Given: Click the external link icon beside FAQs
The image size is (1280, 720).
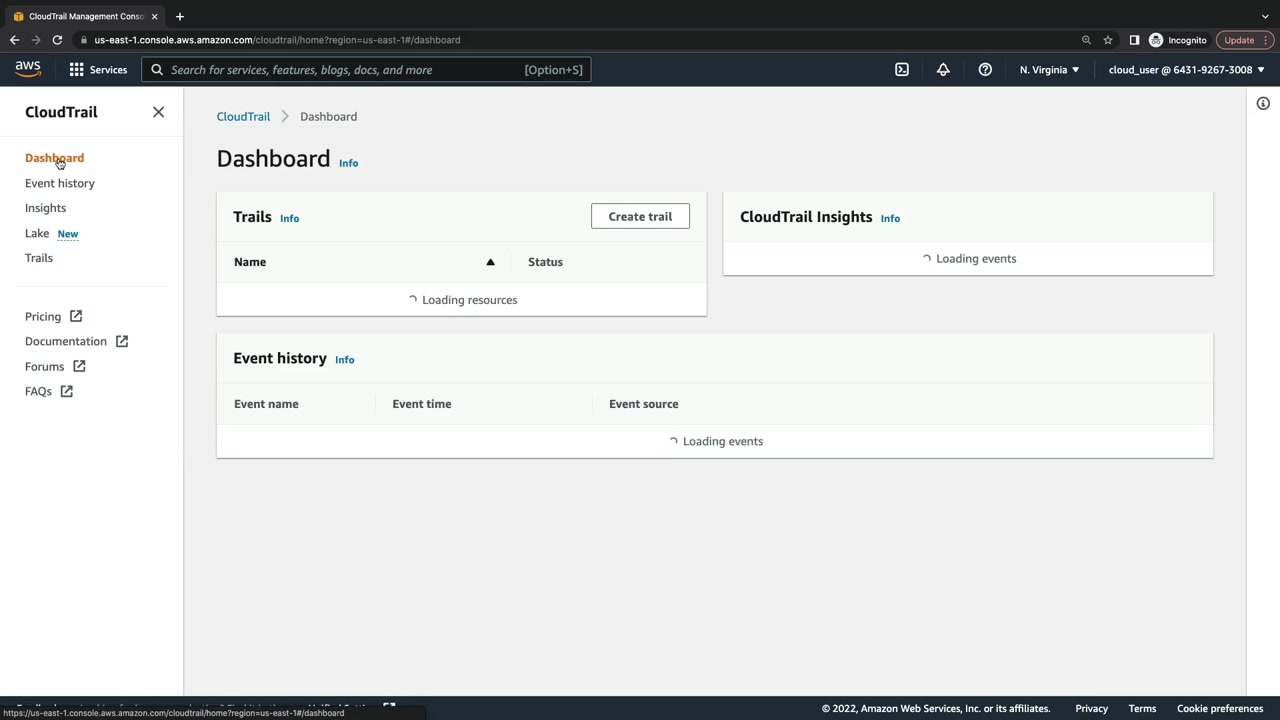Looking at the screenshot, I should click(67, 391).
